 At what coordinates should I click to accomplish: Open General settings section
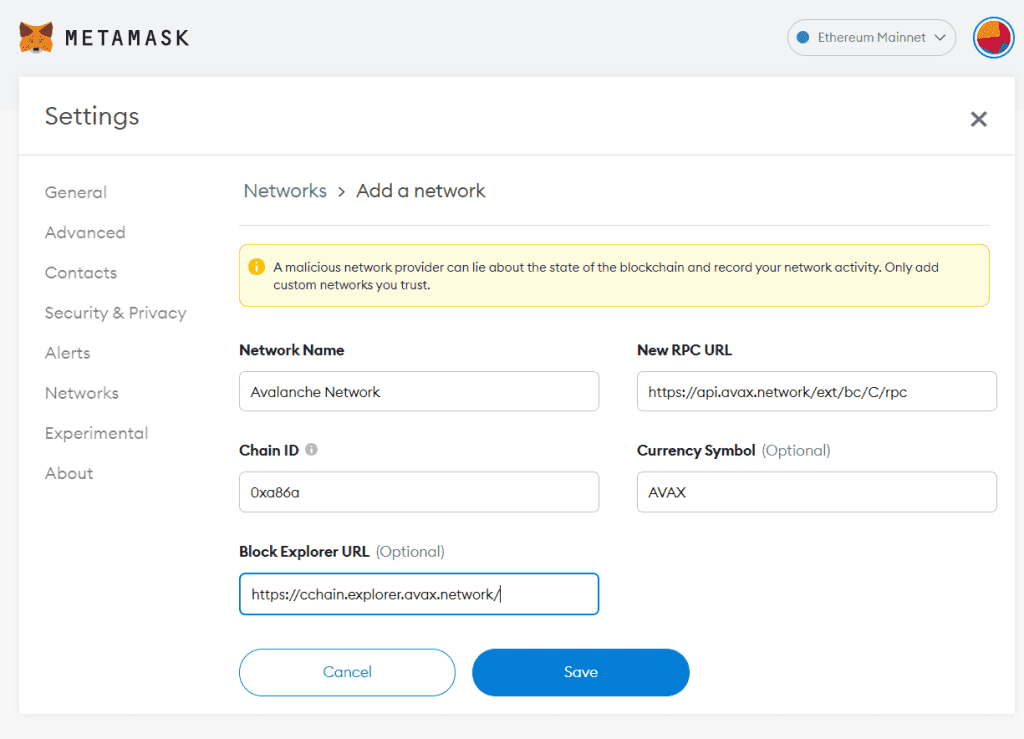(x=76, y=192)
